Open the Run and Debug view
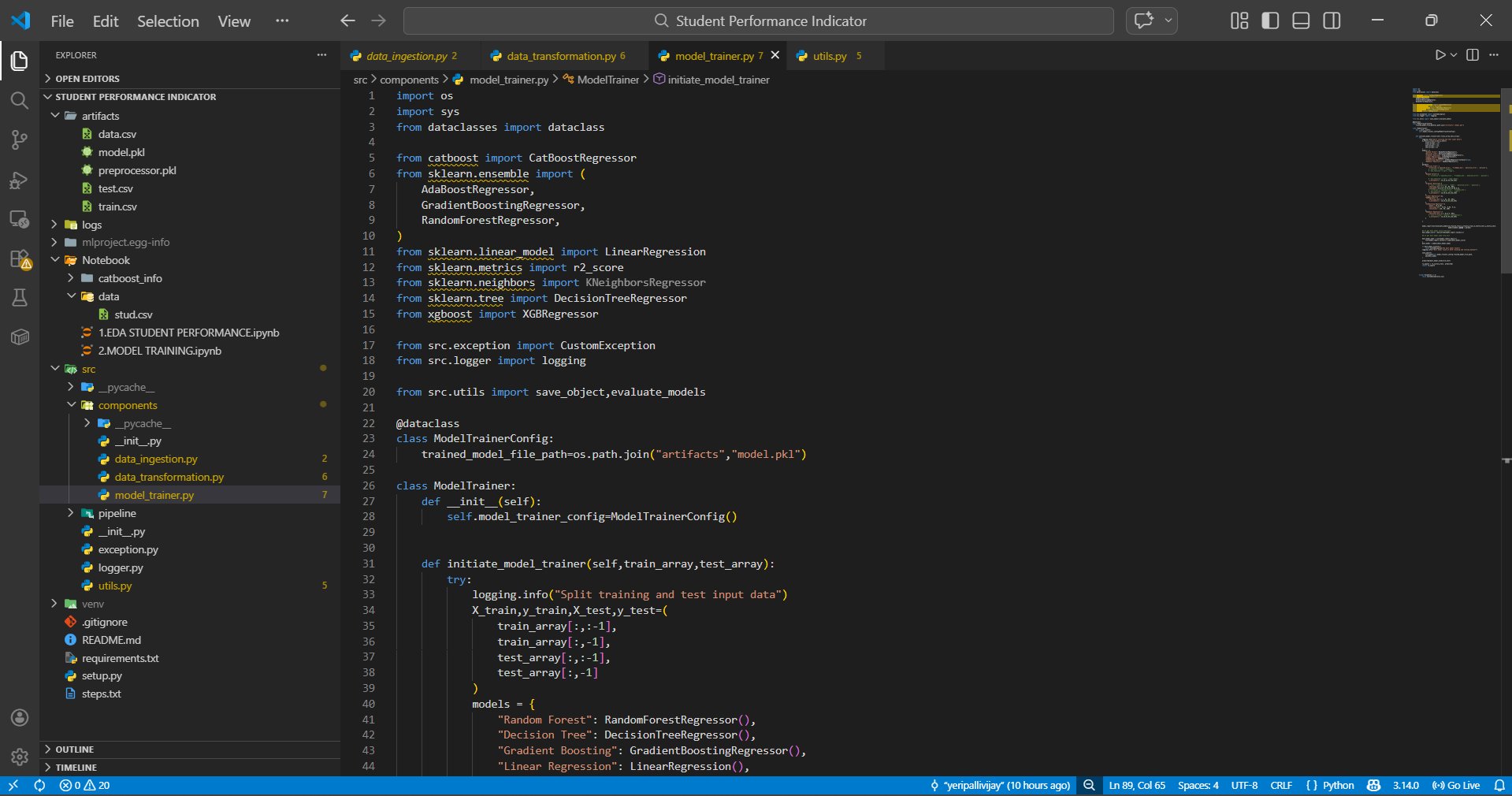 pyautogui.click(x=20, y=180)
